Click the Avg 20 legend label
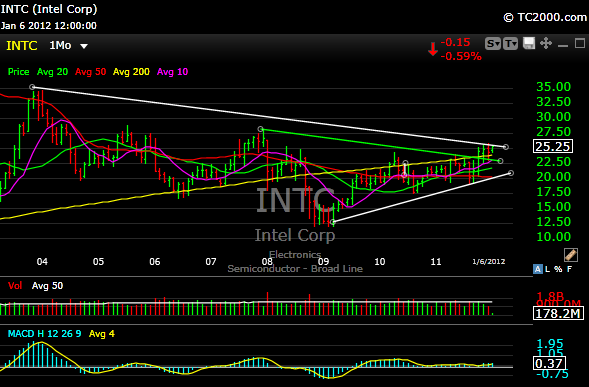 (x=52, y=72)
